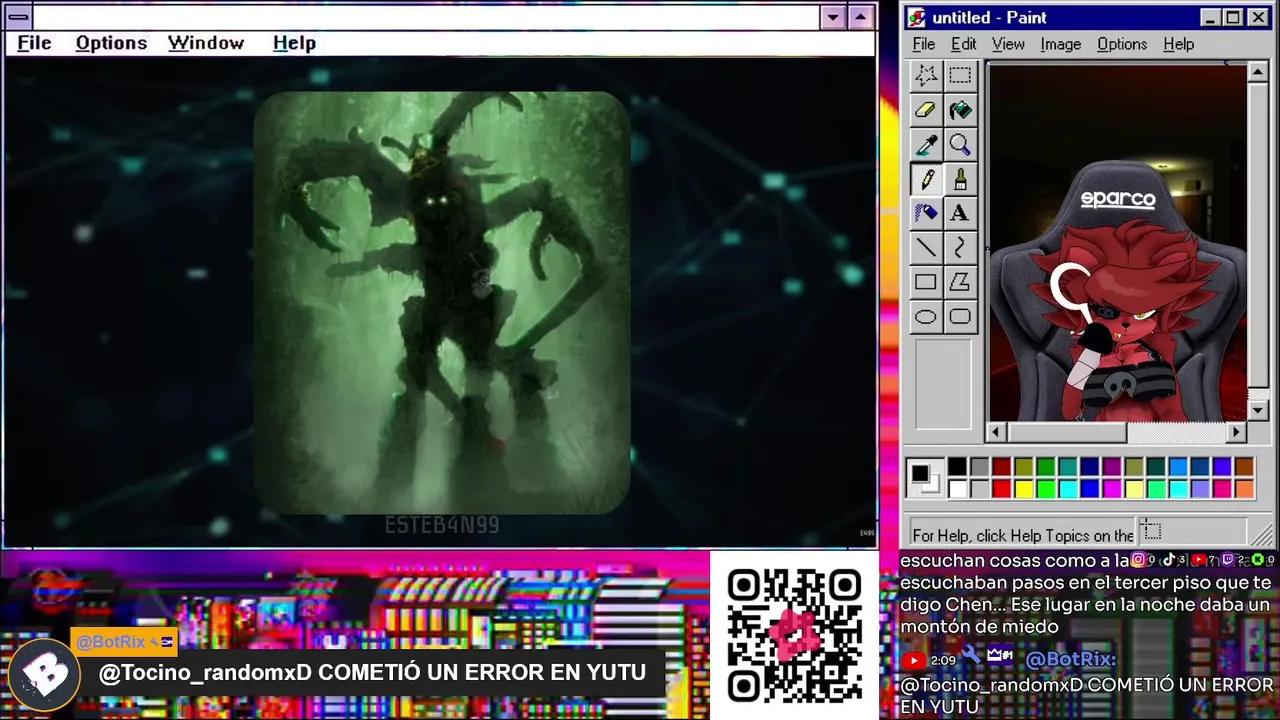This screenshot has height=720, width=1280.
Task: Click the Instagram icon in the stream overlay
Action: pyautogui.click(x=1137, y=560)
